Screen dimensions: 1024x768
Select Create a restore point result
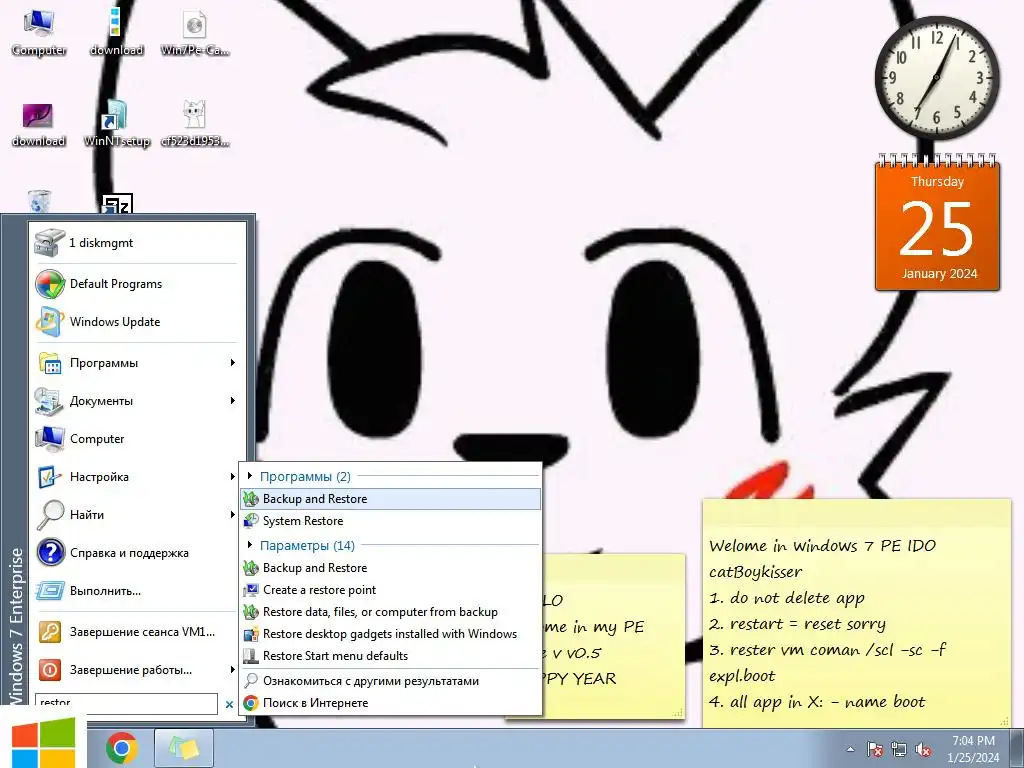point(391,590)
